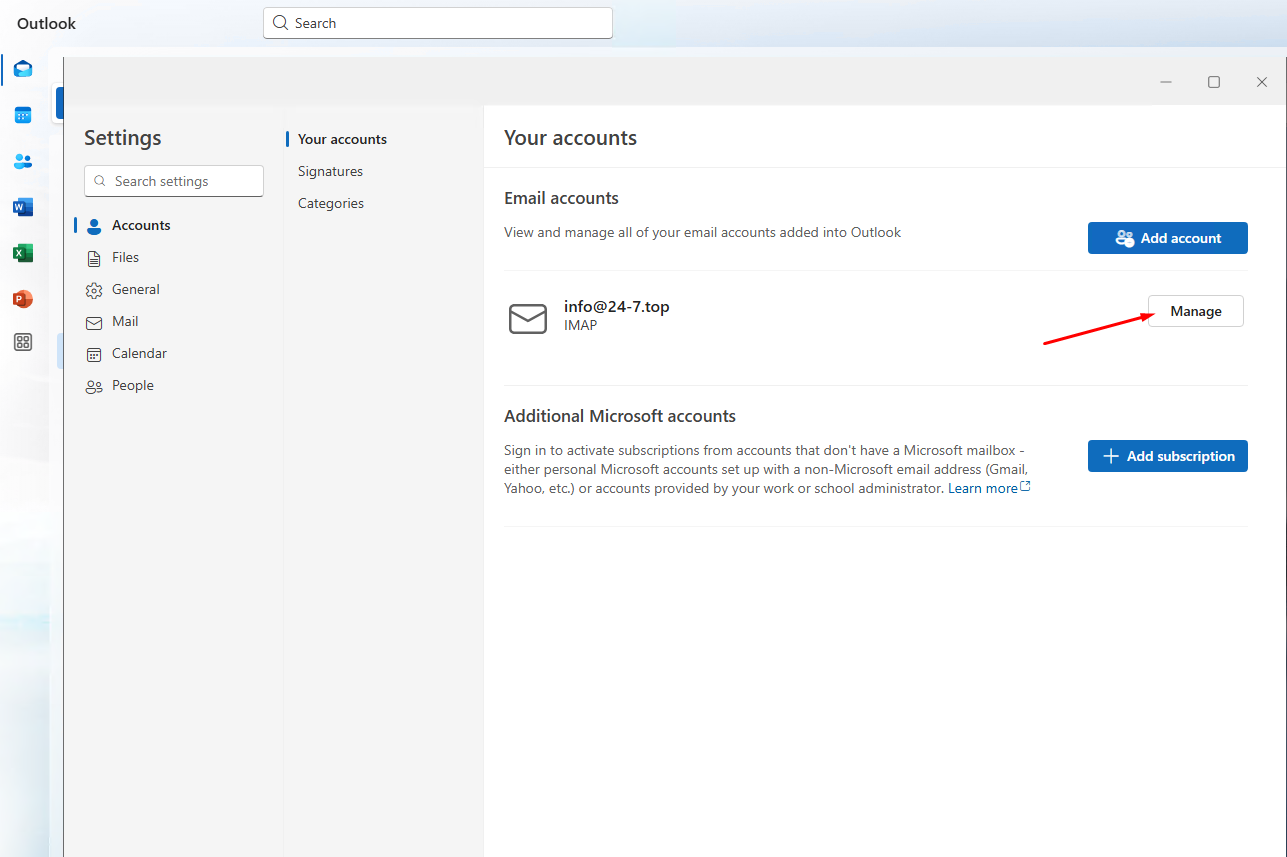Go to Mail settings category
This screenshot has width=1287, height=857.
coord(125,321)
